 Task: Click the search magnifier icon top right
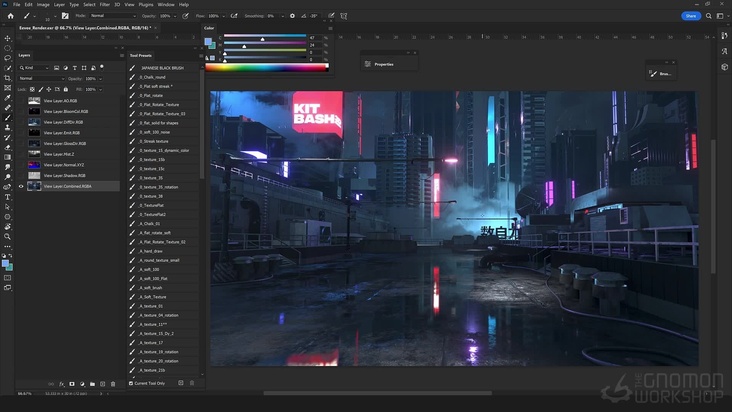tap(709, 16)
